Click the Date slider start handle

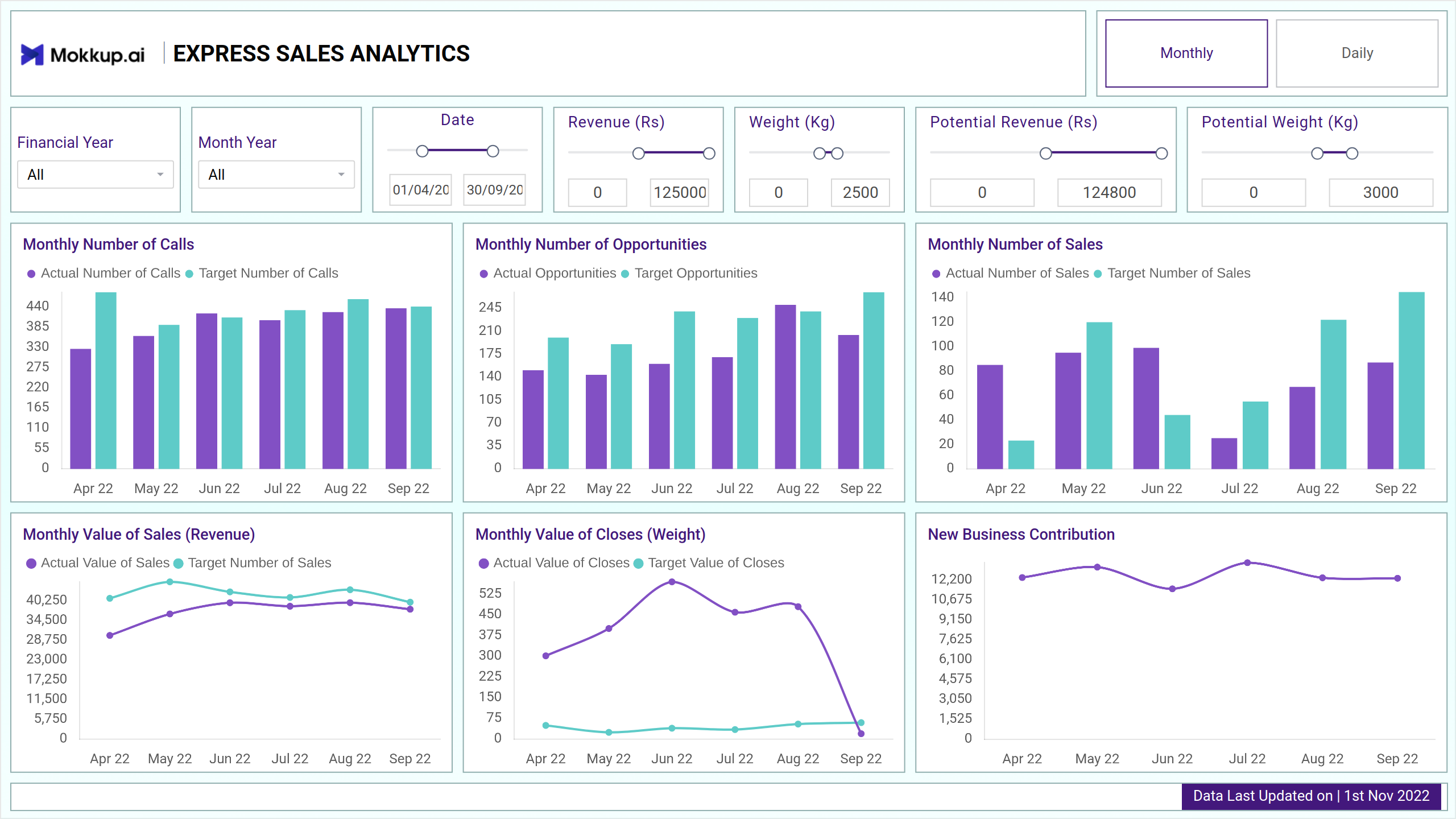pyautogui.click(x=422, y=151)
